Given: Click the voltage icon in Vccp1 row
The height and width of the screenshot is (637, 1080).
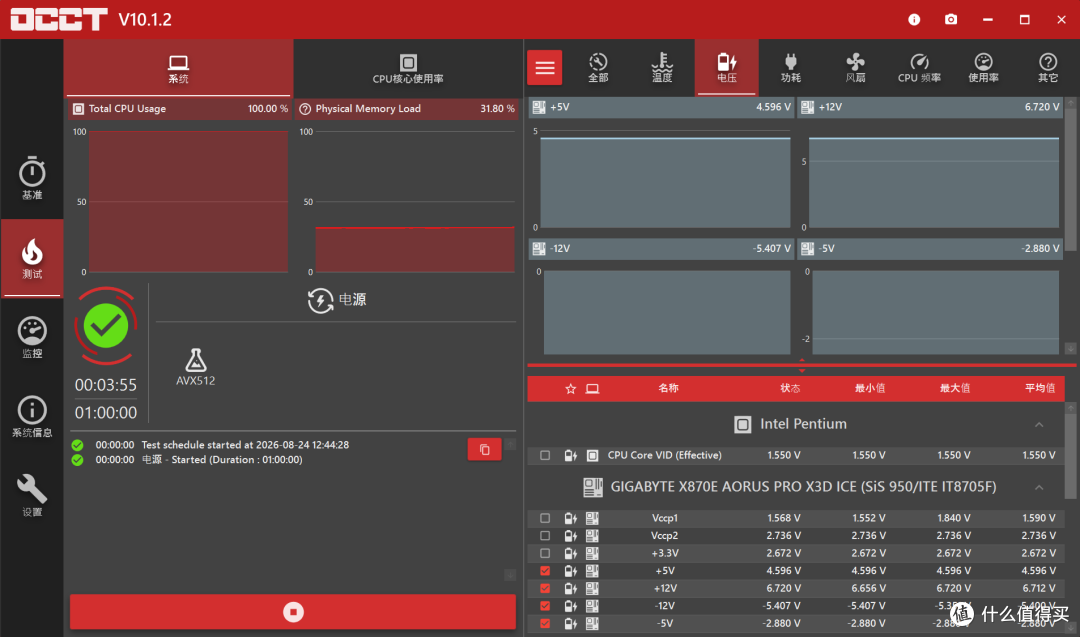Looking at the screenshot, I should [570, 518].
